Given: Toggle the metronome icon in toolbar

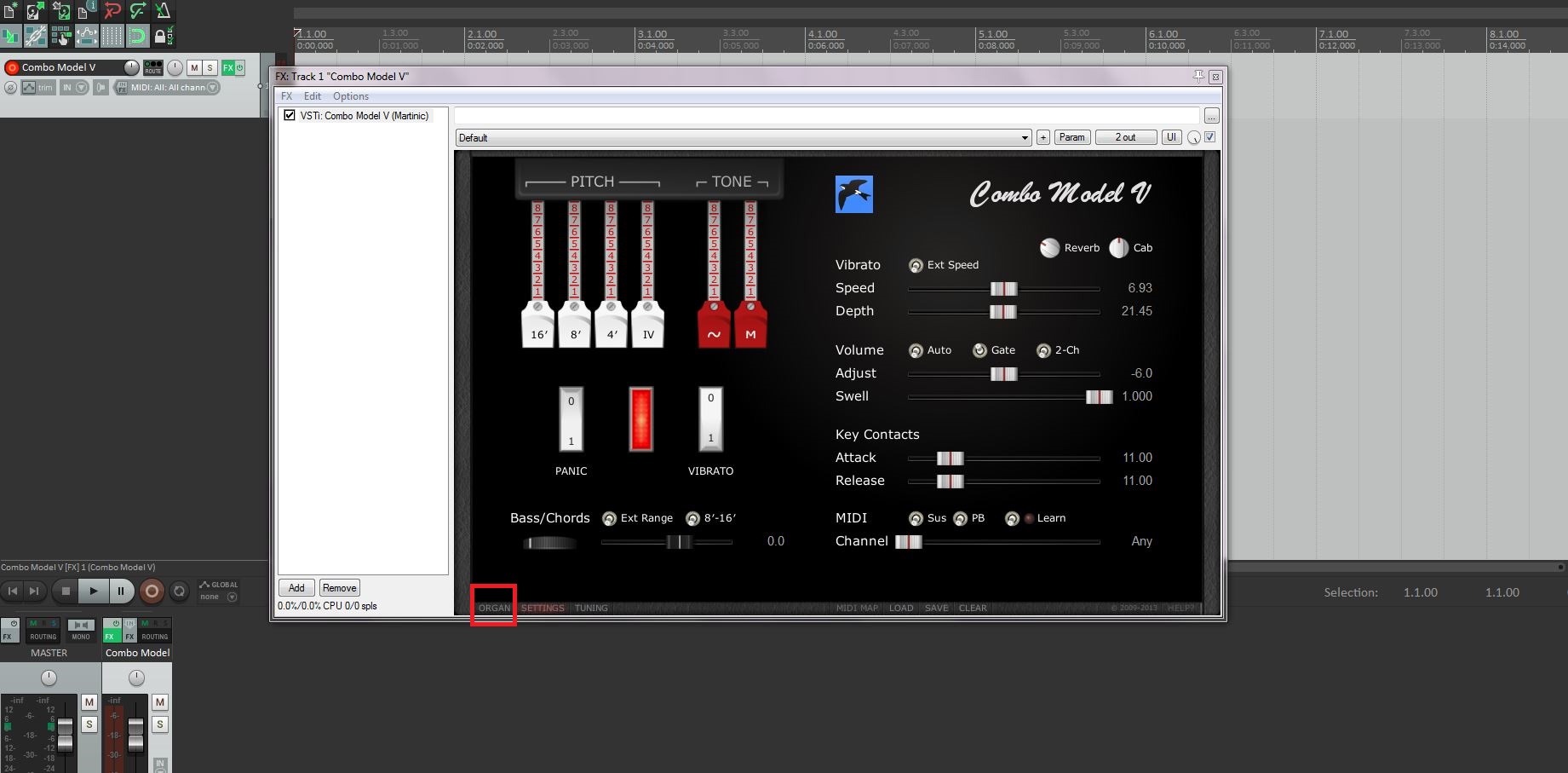Looking at the screenshot, I should point(163,11).
